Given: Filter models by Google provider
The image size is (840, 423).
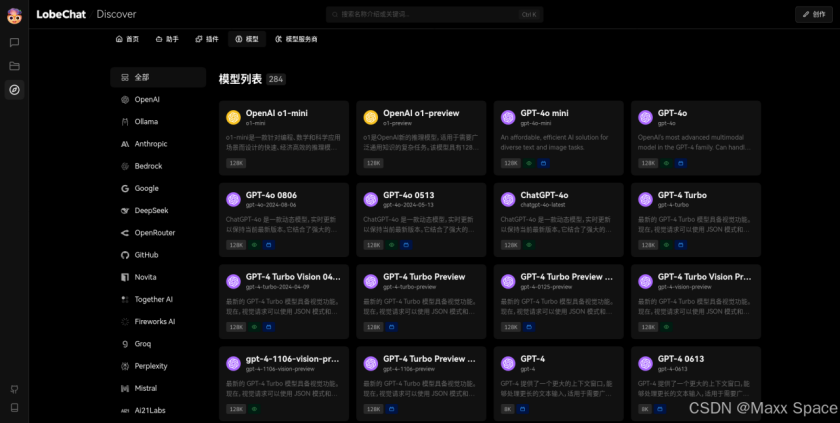Looking at the screenshot, I should click(158, 188).
